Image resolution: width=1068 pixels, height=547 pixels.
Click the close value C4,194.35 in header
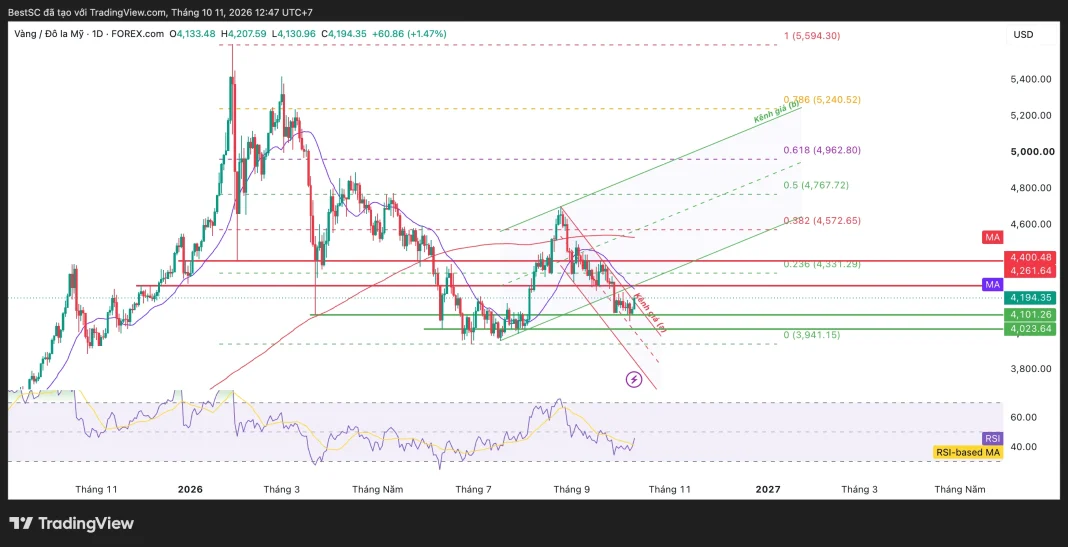click(344, 33)
